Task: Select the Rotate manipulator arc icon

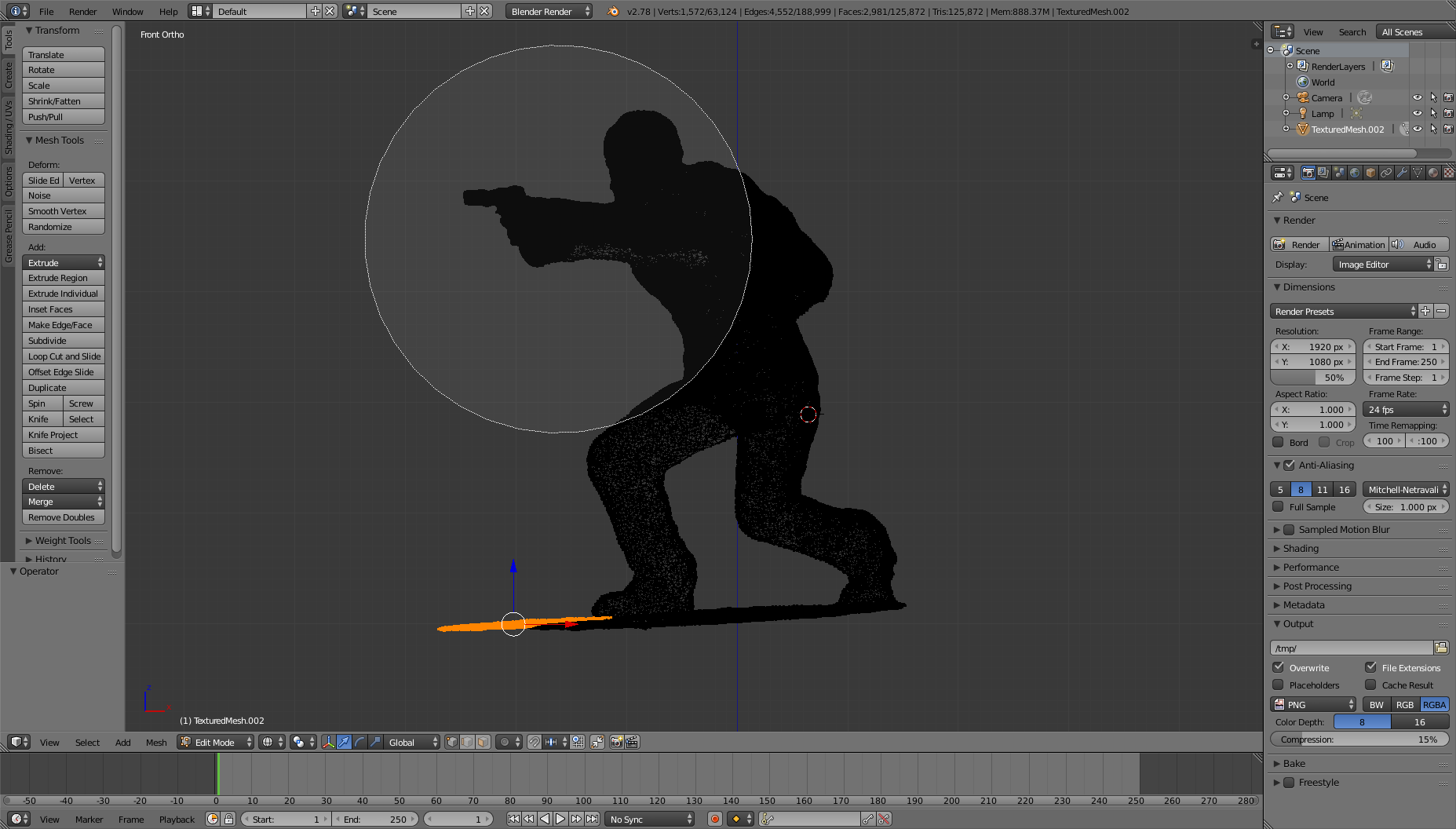Action: 359,742
